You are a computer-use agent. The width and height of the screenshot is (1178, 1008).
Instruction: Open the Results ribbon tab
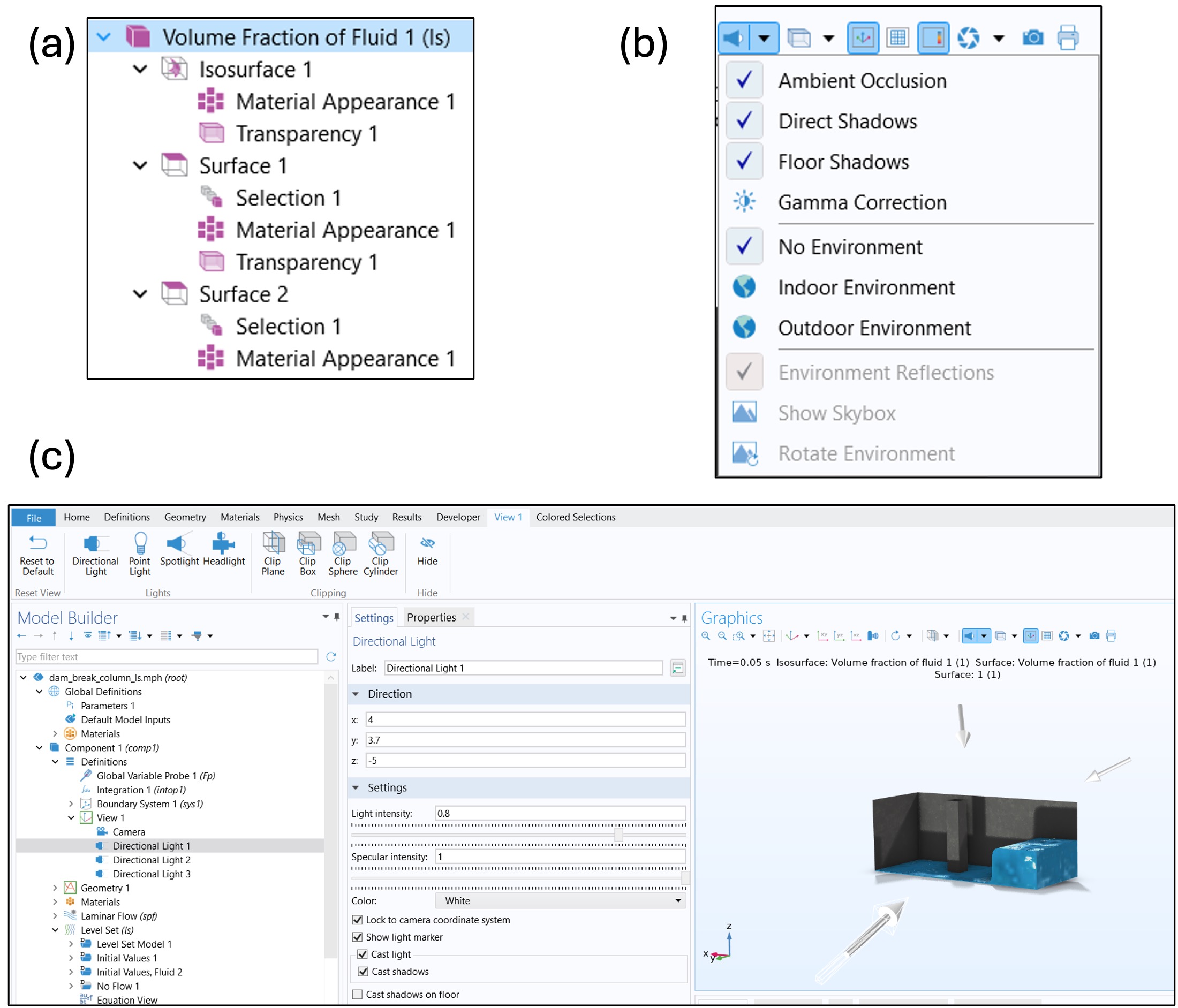pyautogui.click(x=406, y=517)
